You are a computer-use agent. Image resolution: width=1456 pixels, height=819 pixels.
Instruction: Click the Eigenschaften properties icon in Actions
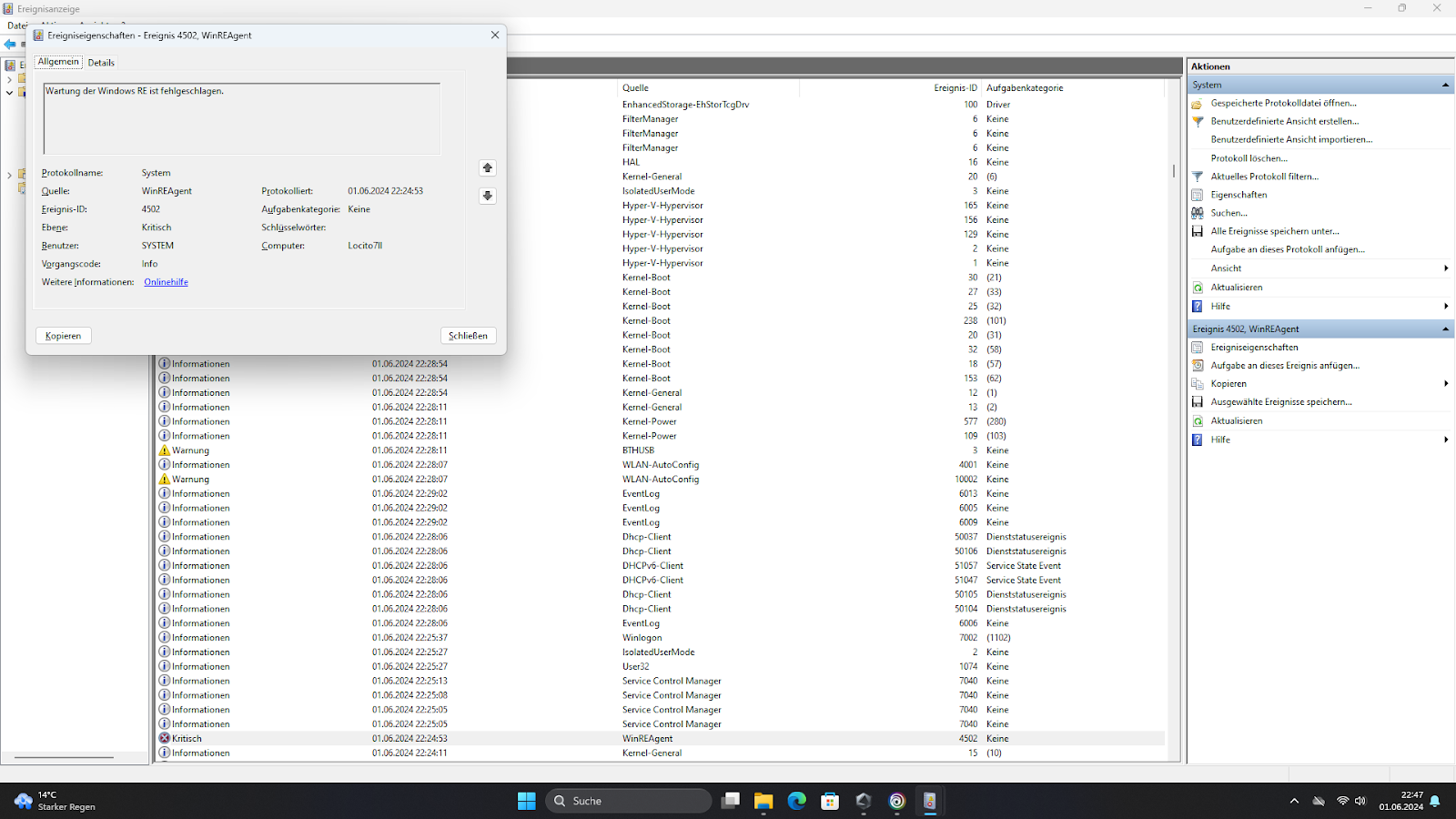coord(1198,195)
